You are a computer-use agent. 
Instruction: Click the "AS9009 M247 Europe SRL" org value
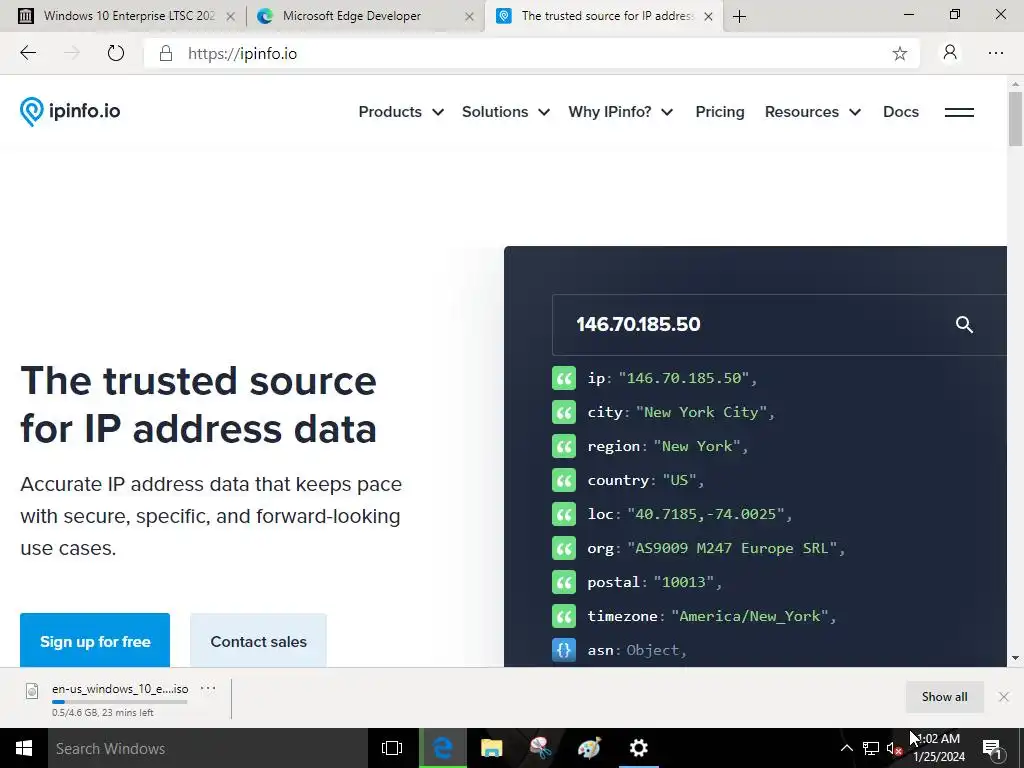732,548
